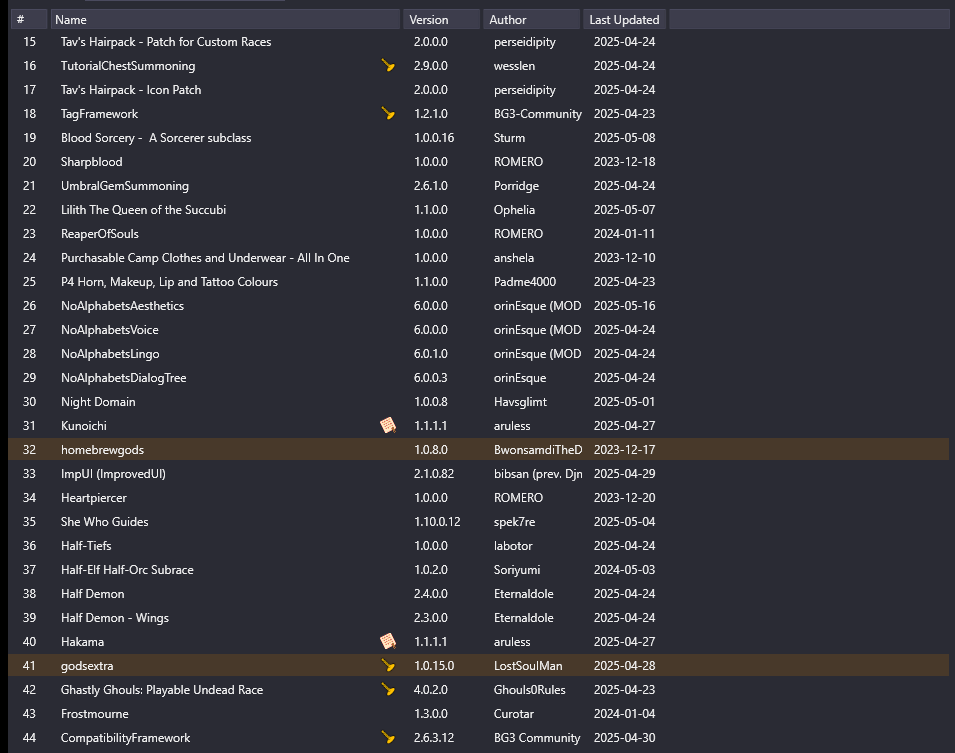The image size is (955, 753).
Task: Select Ghastly Ghouls: Playable Undead Race name
Action: pos(162,690)
